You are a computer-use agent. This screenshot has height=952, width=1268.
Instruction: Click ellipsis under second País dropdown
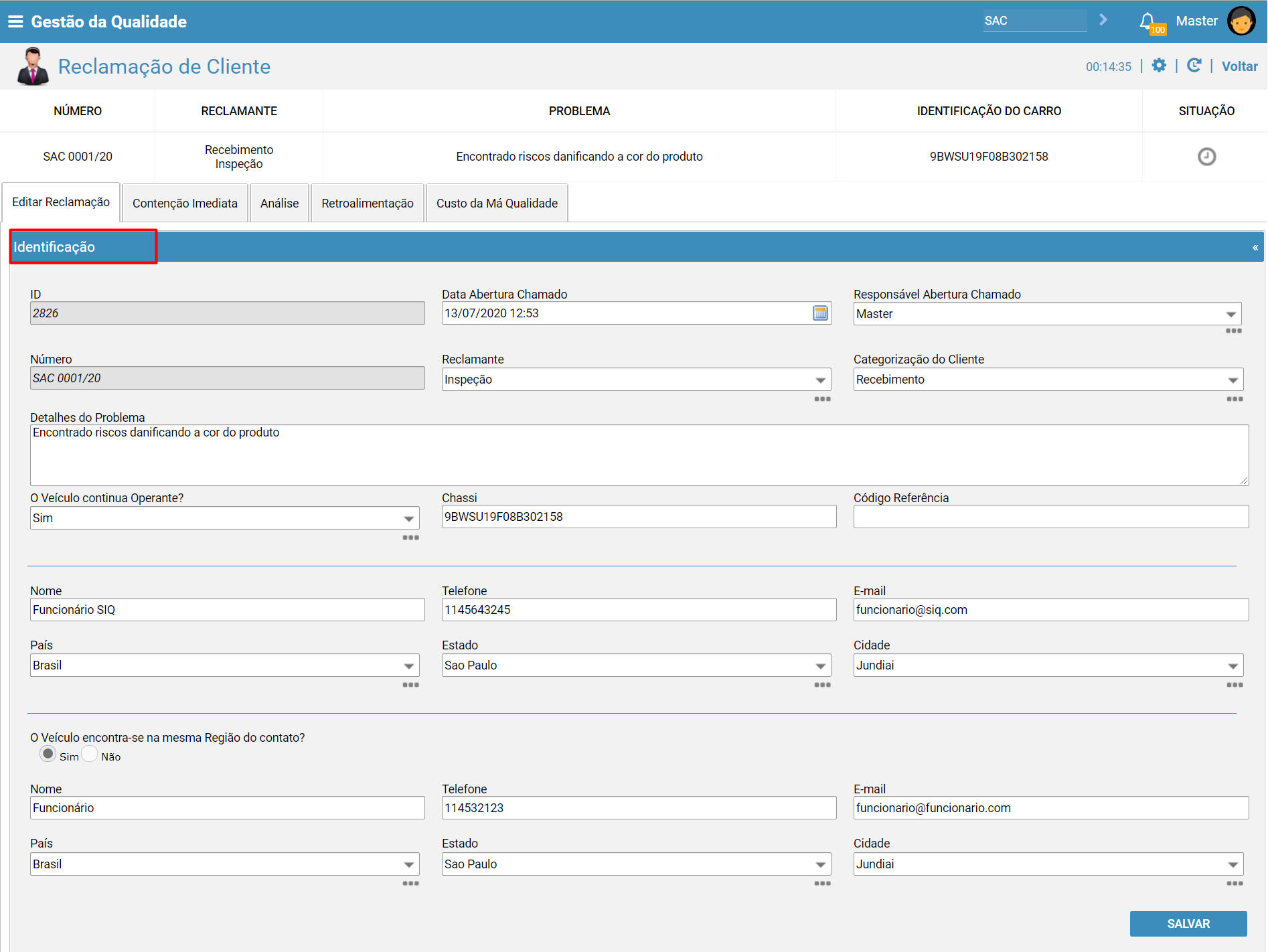410,884
